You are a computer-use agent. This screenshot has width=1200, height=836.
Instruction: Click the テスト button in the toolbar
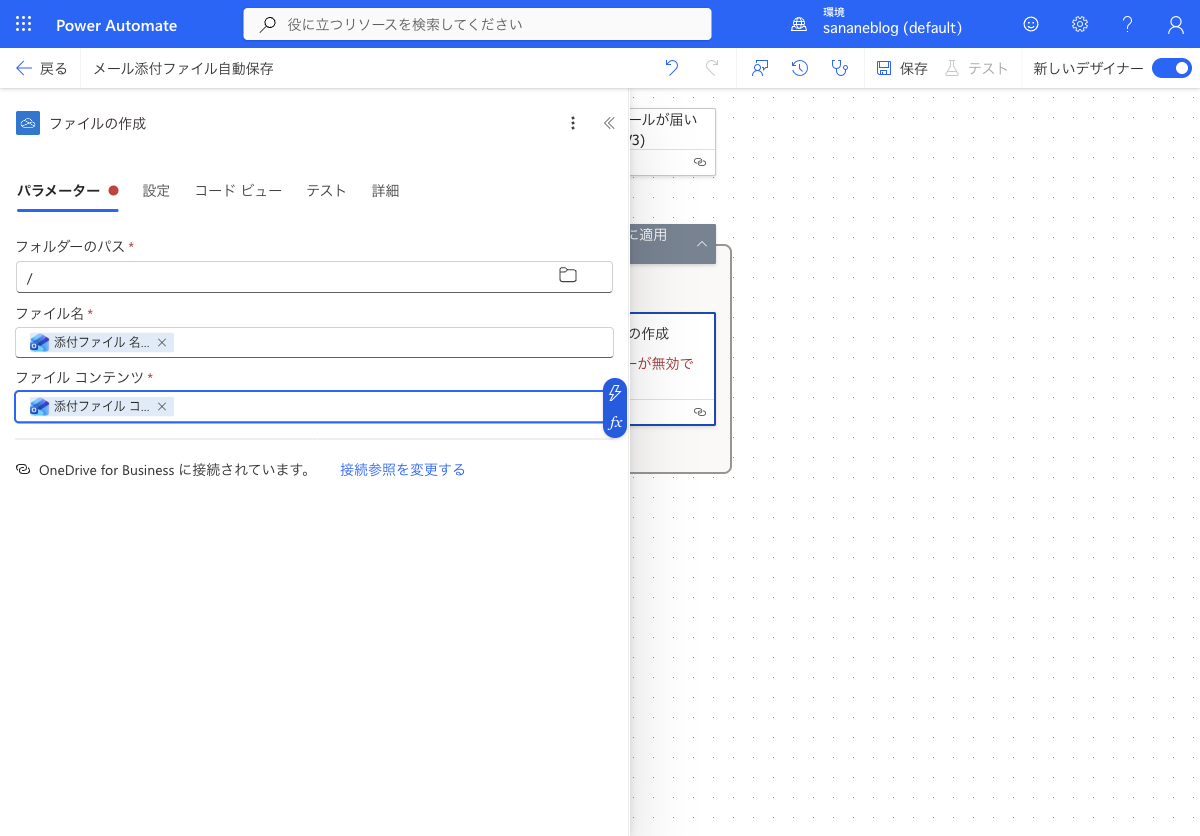[976, 68]
